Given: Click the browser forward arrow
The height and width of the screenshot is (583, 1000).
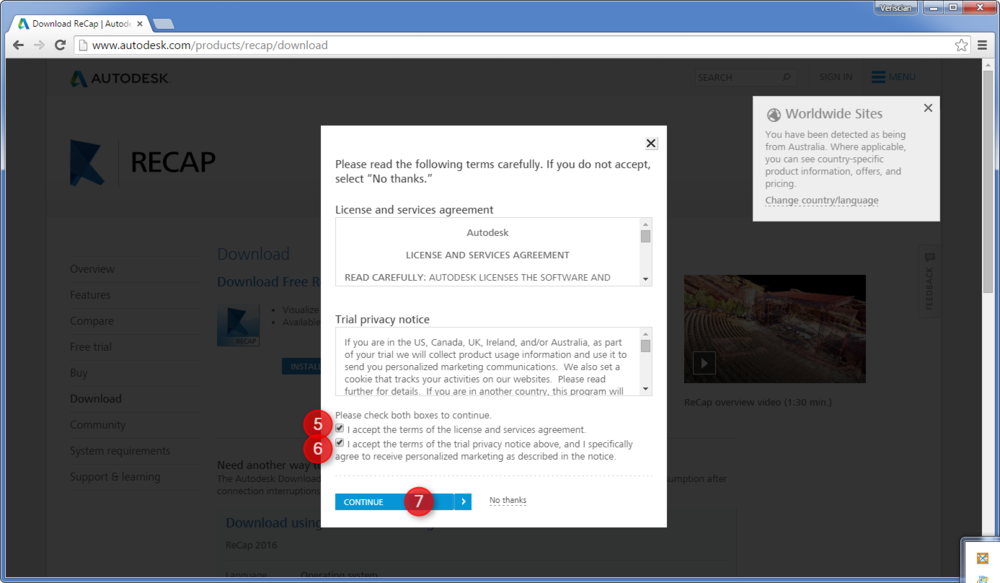Looking at the screenshot, I should click(39, 45).
